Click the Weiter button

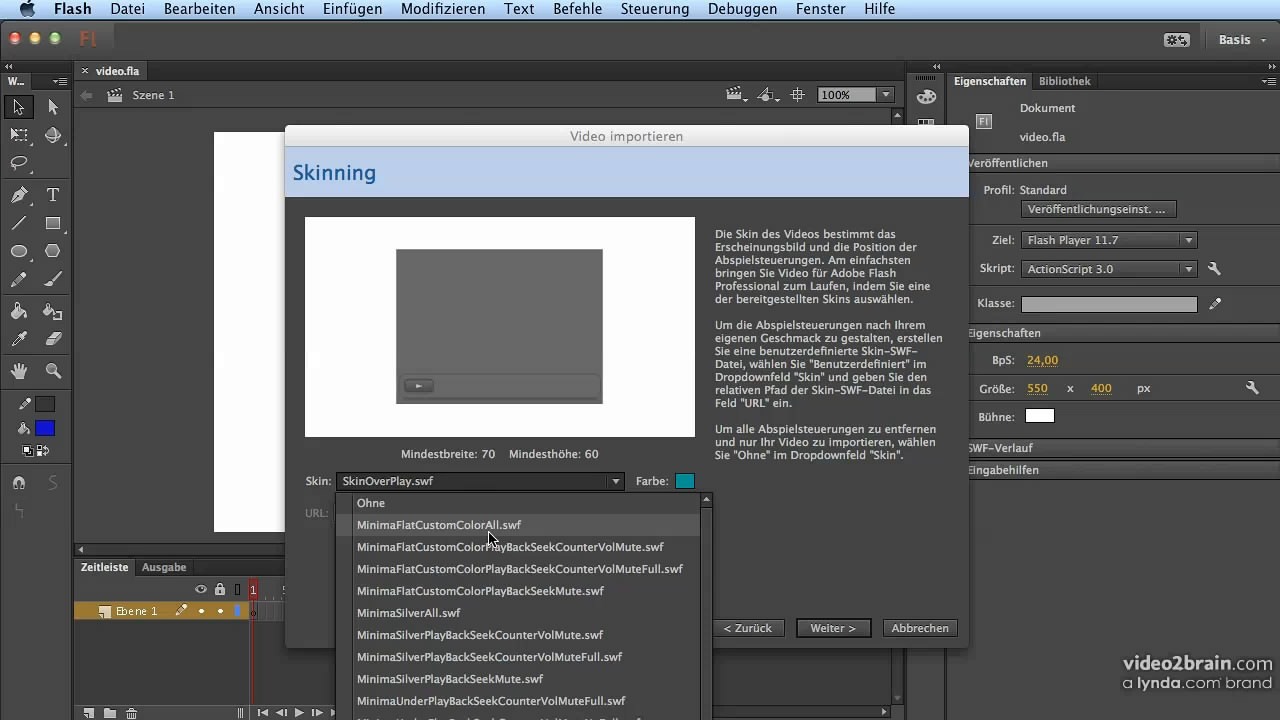(x=833, y=628)
